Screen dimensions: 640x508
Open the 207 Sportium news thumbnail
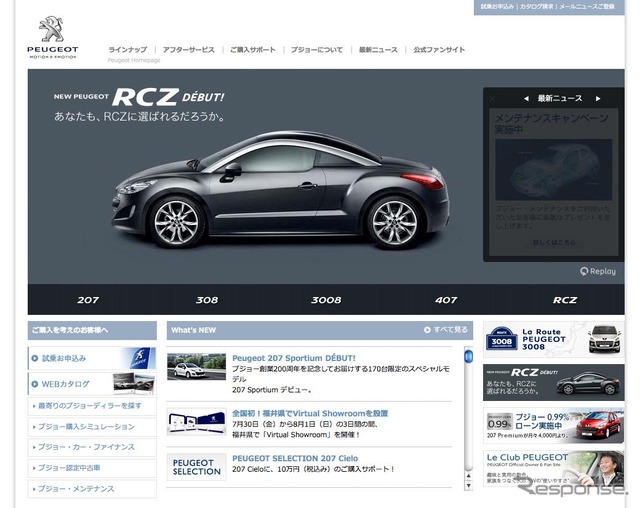[196, 366]
